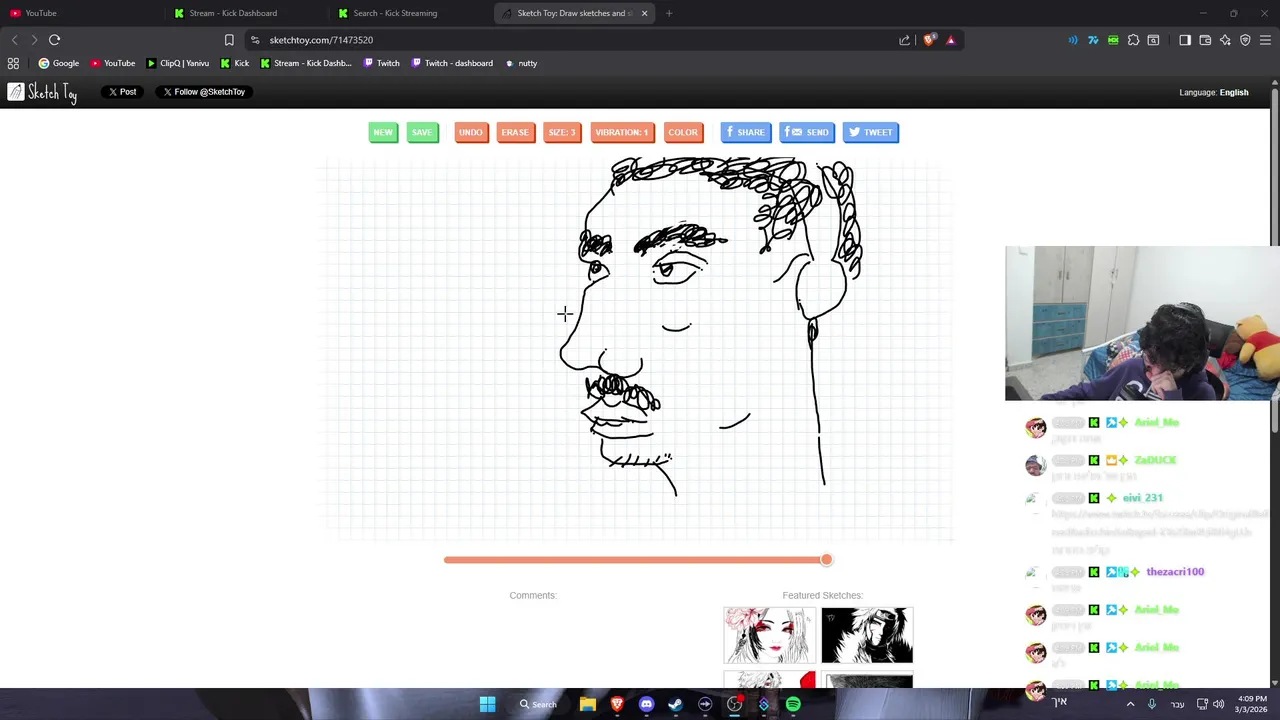This screenshot has width=1280, height=720.
Task: Open the Brave Wallet icon
Action: [x=1205, y=40]
